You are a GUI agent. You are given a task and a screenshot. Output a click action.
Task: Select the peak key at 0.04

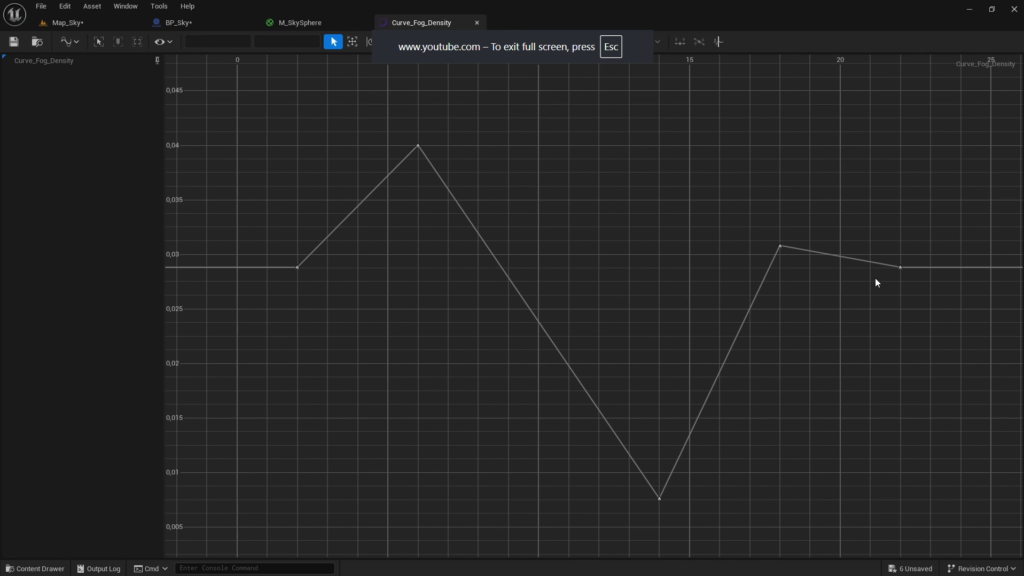pos(418,145)
